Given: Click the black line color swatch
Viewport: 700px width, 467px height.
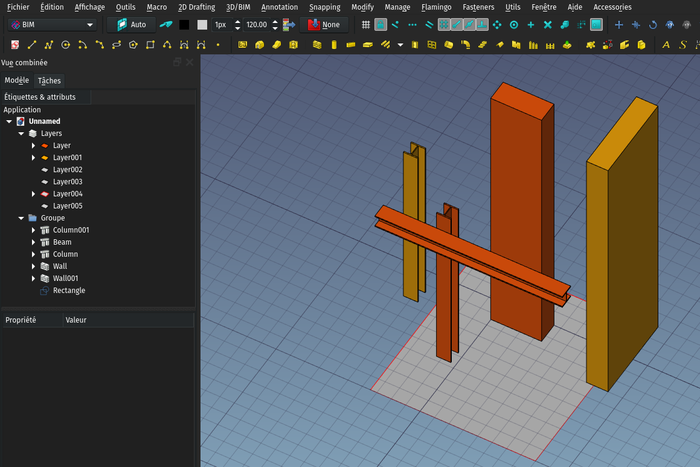Looking at the screenshot, I should coord(184,24).
